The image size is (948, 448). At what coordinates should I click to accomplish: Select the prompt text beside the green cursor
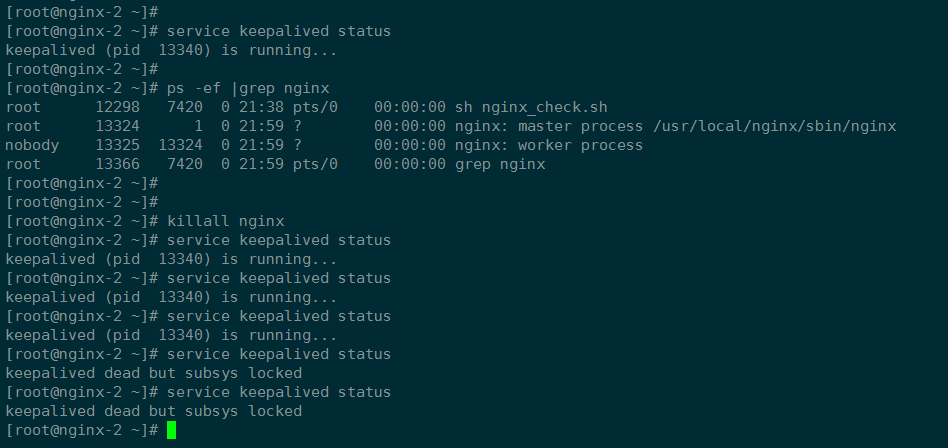[x=82, y=430]
